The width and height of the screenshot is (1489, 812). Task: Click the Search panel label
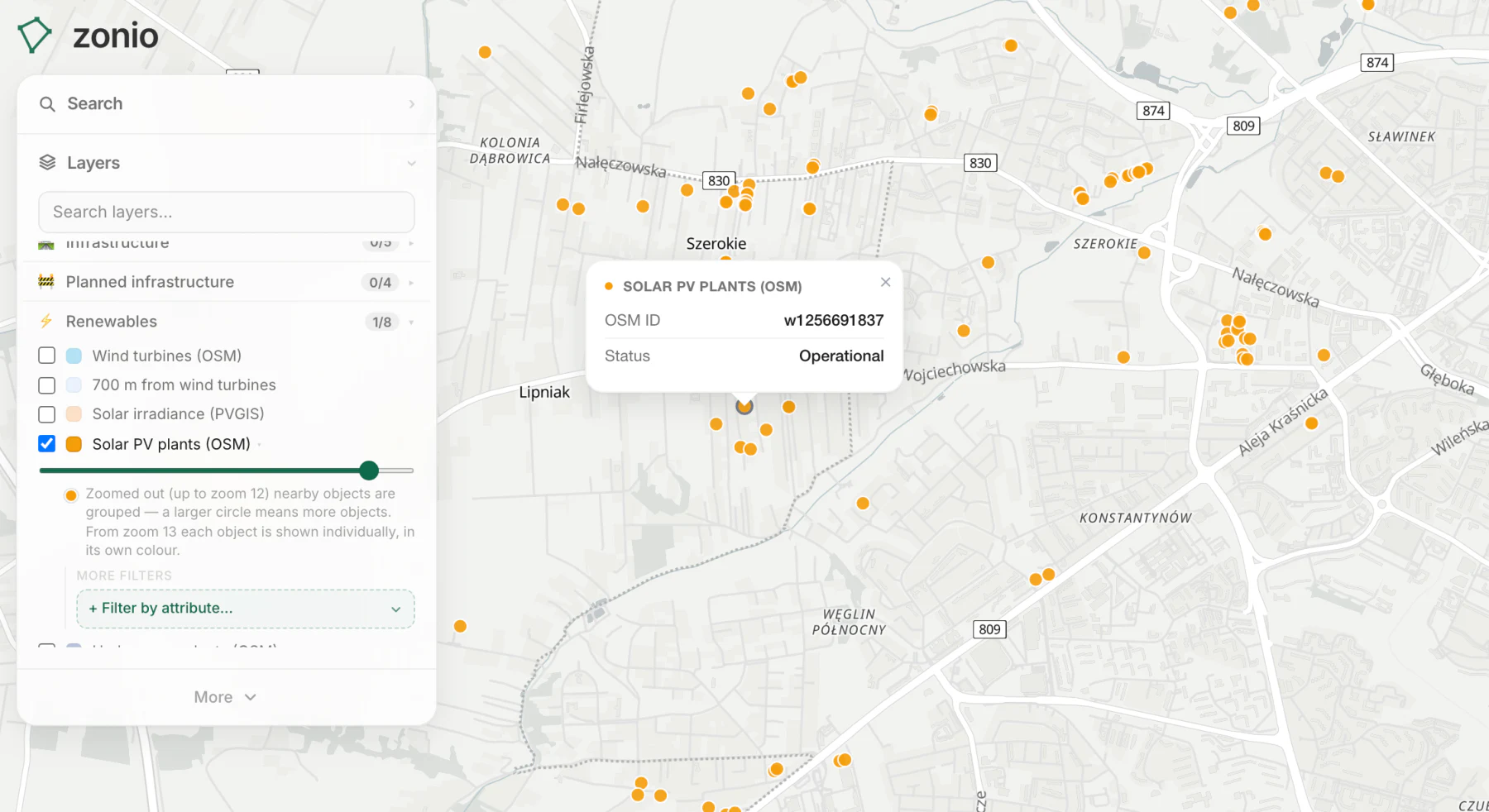pyautogui.click(x=95, y=103)
